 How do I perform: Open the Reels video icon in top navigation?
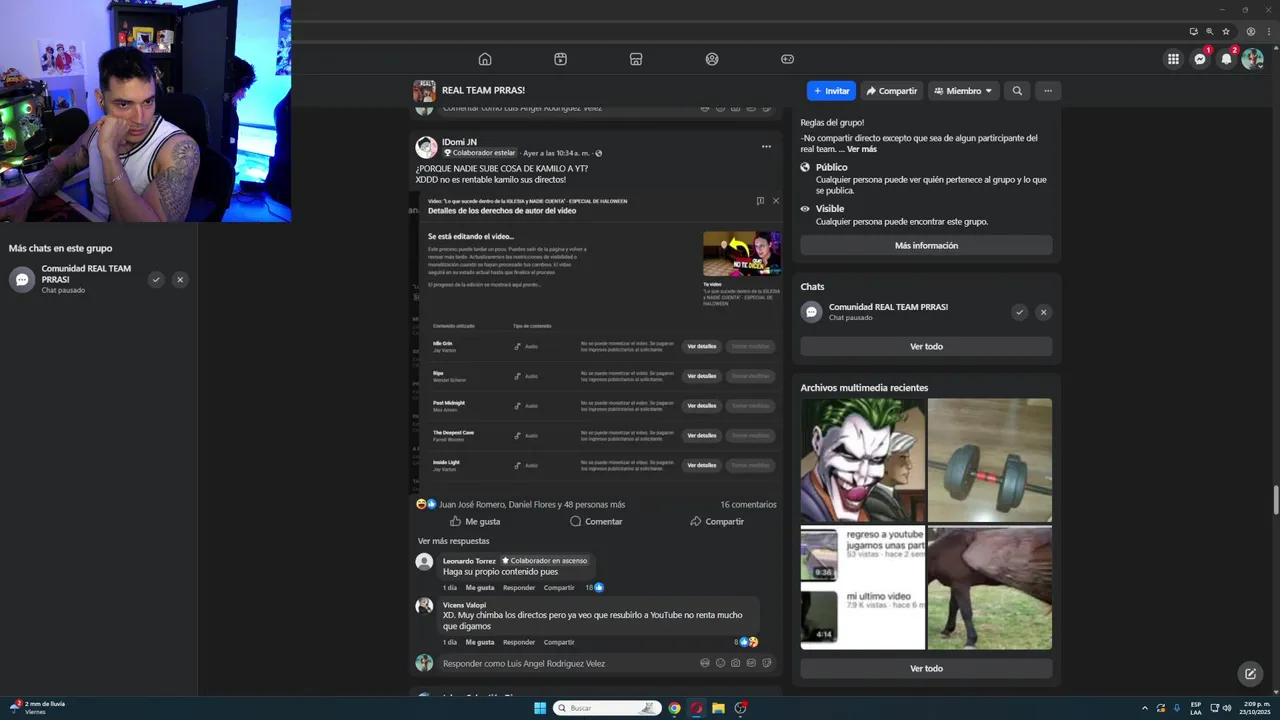[x=560, y=59]
